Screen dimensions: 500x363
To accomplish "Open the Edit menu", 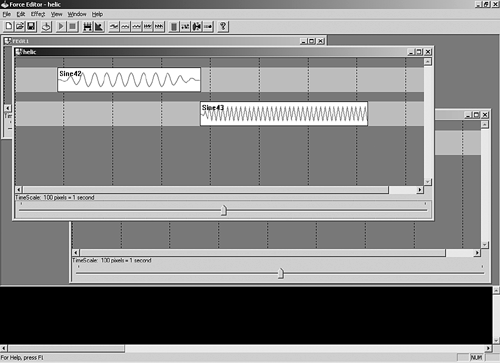I will 21,14.
